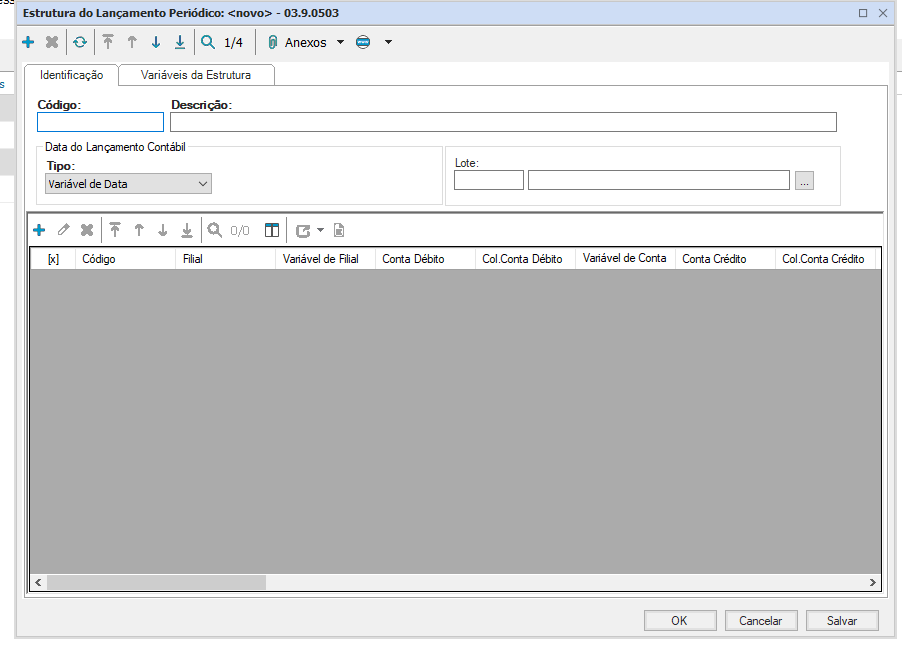This screenshot has height=651, width=902.
Task: Open dropdown arrow beside the round blue icon
Action: [x=388, y=43]
